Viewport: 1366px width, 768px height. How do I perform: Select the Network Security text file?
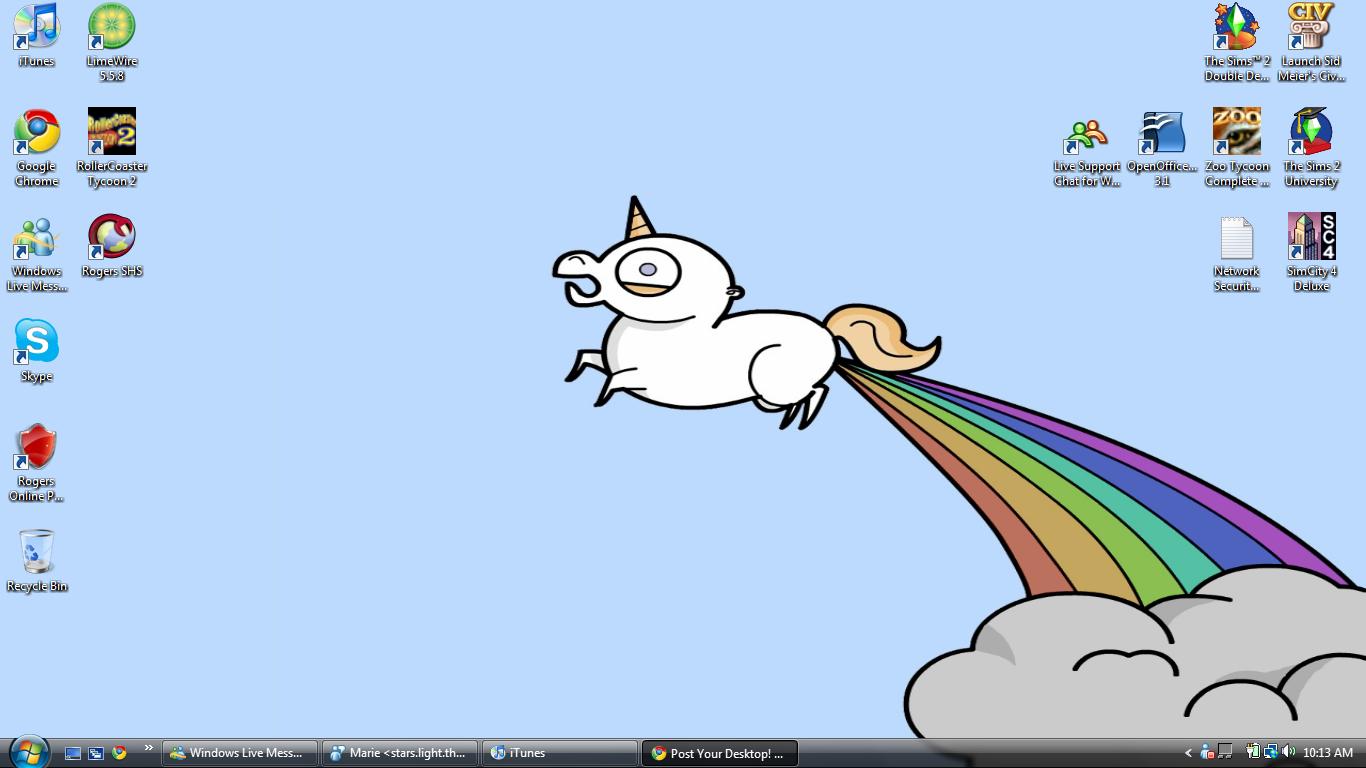(1236, 240)
